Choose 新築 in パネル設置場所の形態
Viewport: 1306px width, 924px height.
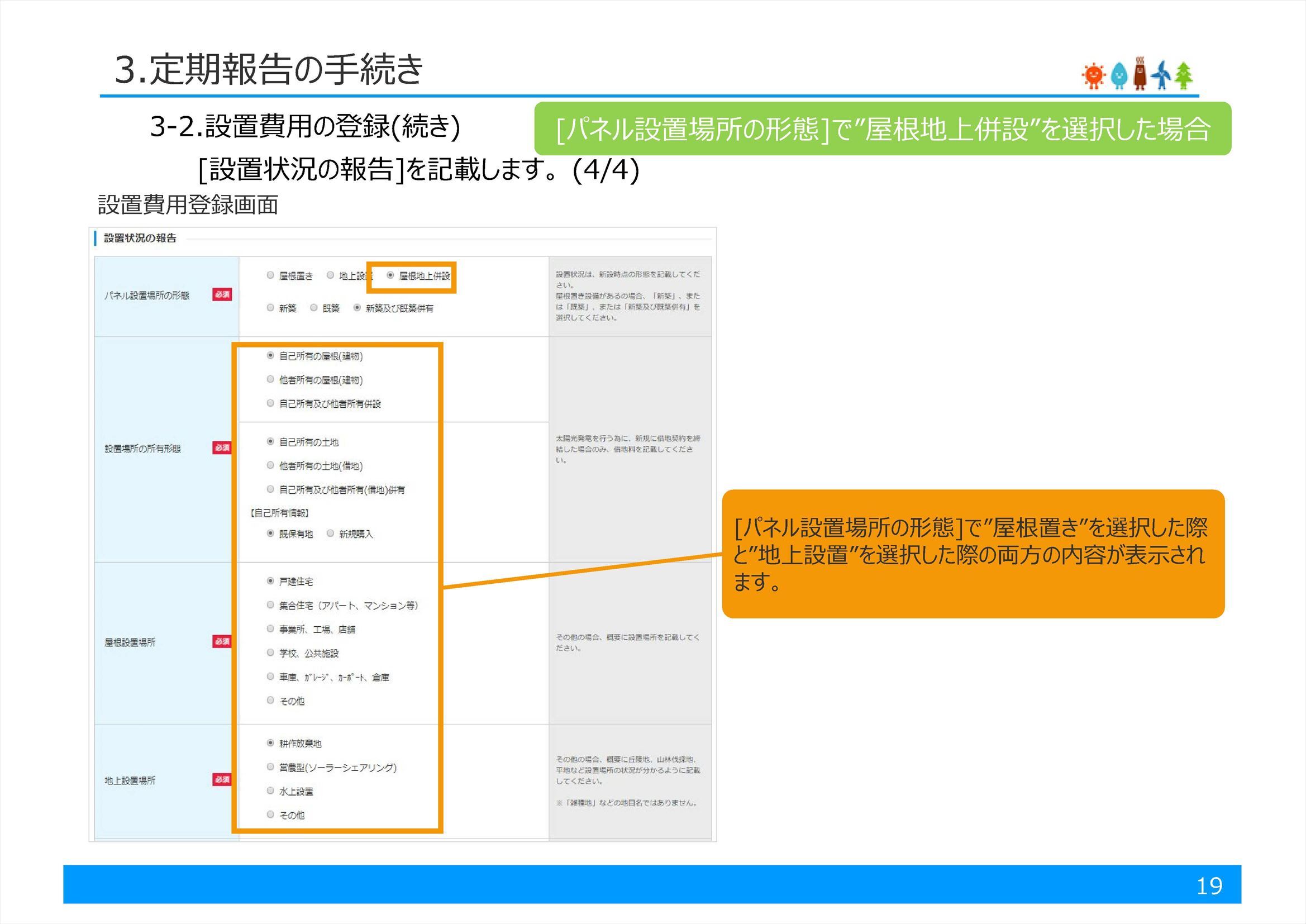click(271, 308)
